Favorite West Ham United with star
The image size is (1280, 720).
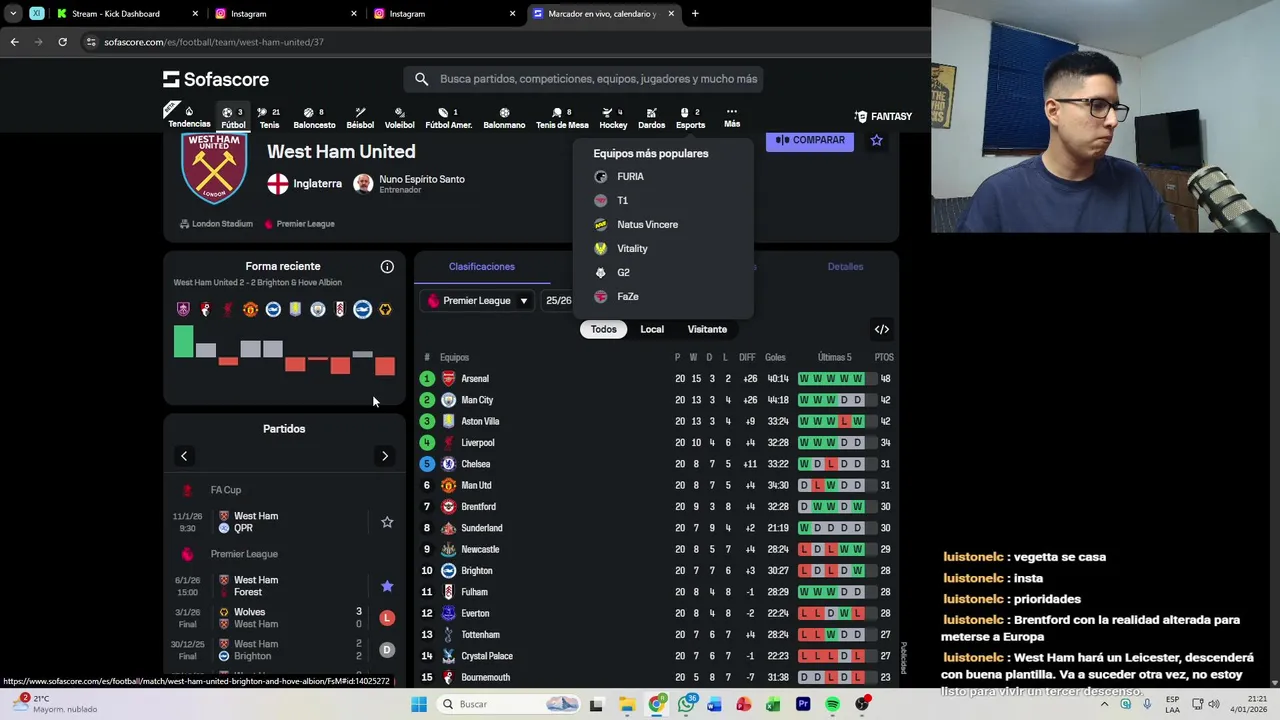(876, 140)
